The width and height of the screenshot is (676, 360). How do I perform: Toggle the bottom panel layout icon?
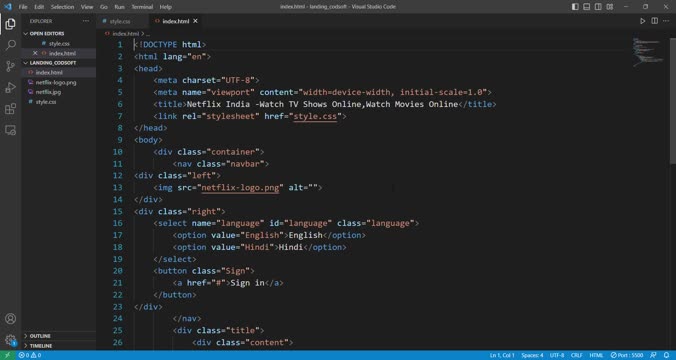point(587,6)
